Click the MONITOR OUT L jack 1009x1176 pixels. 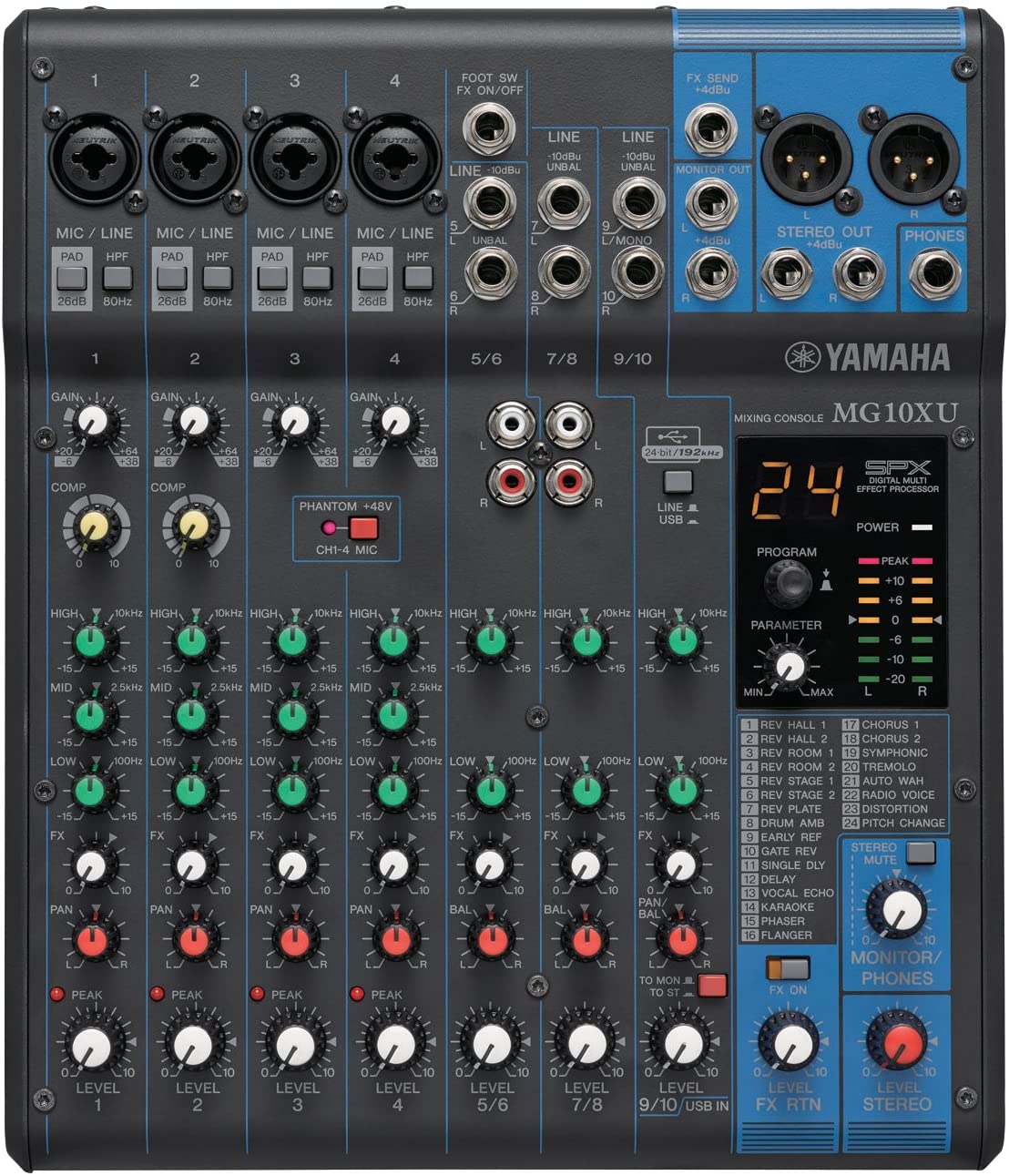[x=710, y=200]
